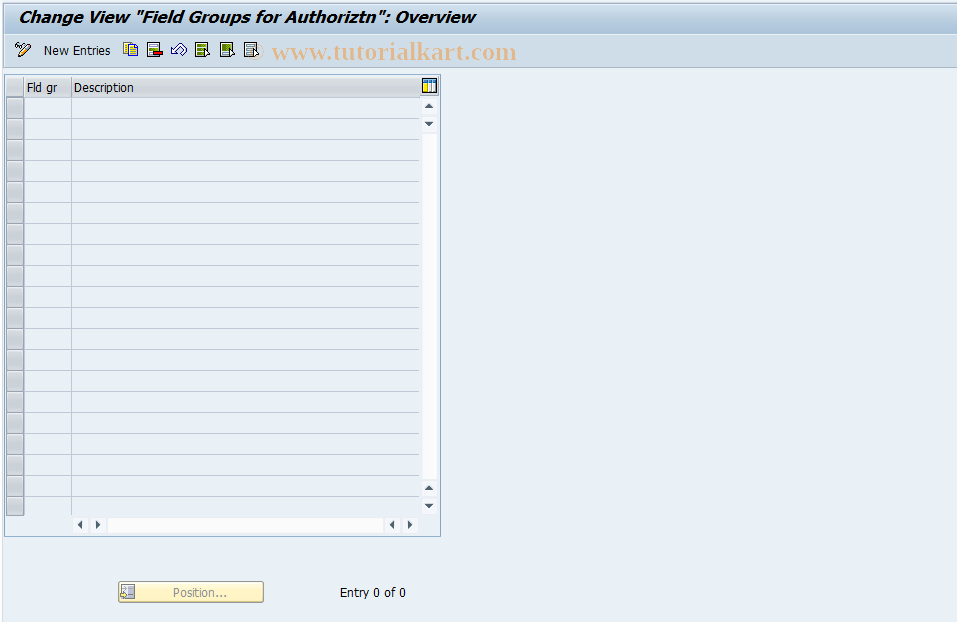Viewport: 957px width, 622px height.
Task: Click the vertical scrollbar track of the table
Action: point(429,306)
